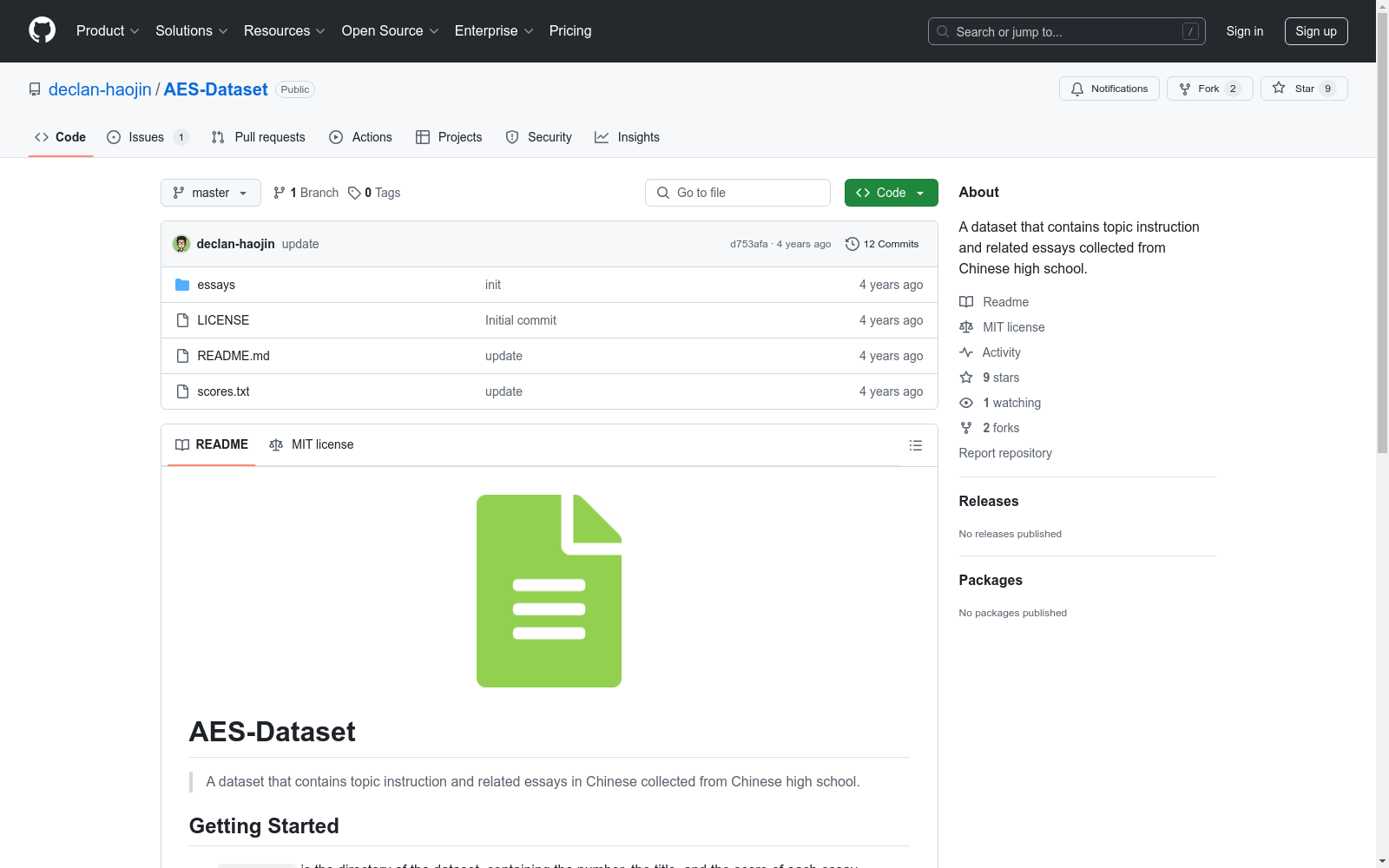Click the branch icon beside 1 Branch
The height and width of the screenshot is (868, 1389).
coord(280,193)
